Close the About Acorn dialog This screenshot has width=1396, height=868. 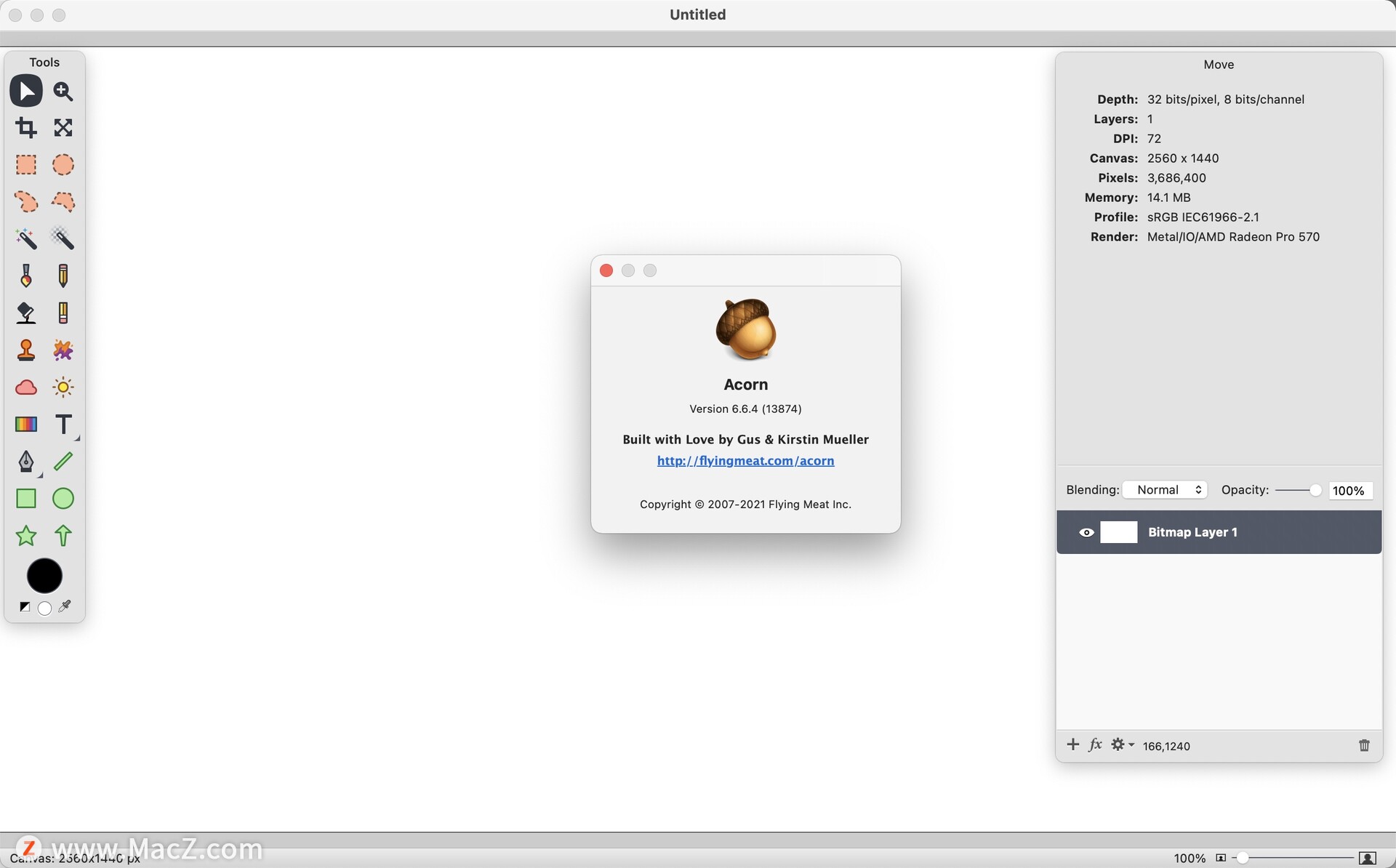coord(606,270)
